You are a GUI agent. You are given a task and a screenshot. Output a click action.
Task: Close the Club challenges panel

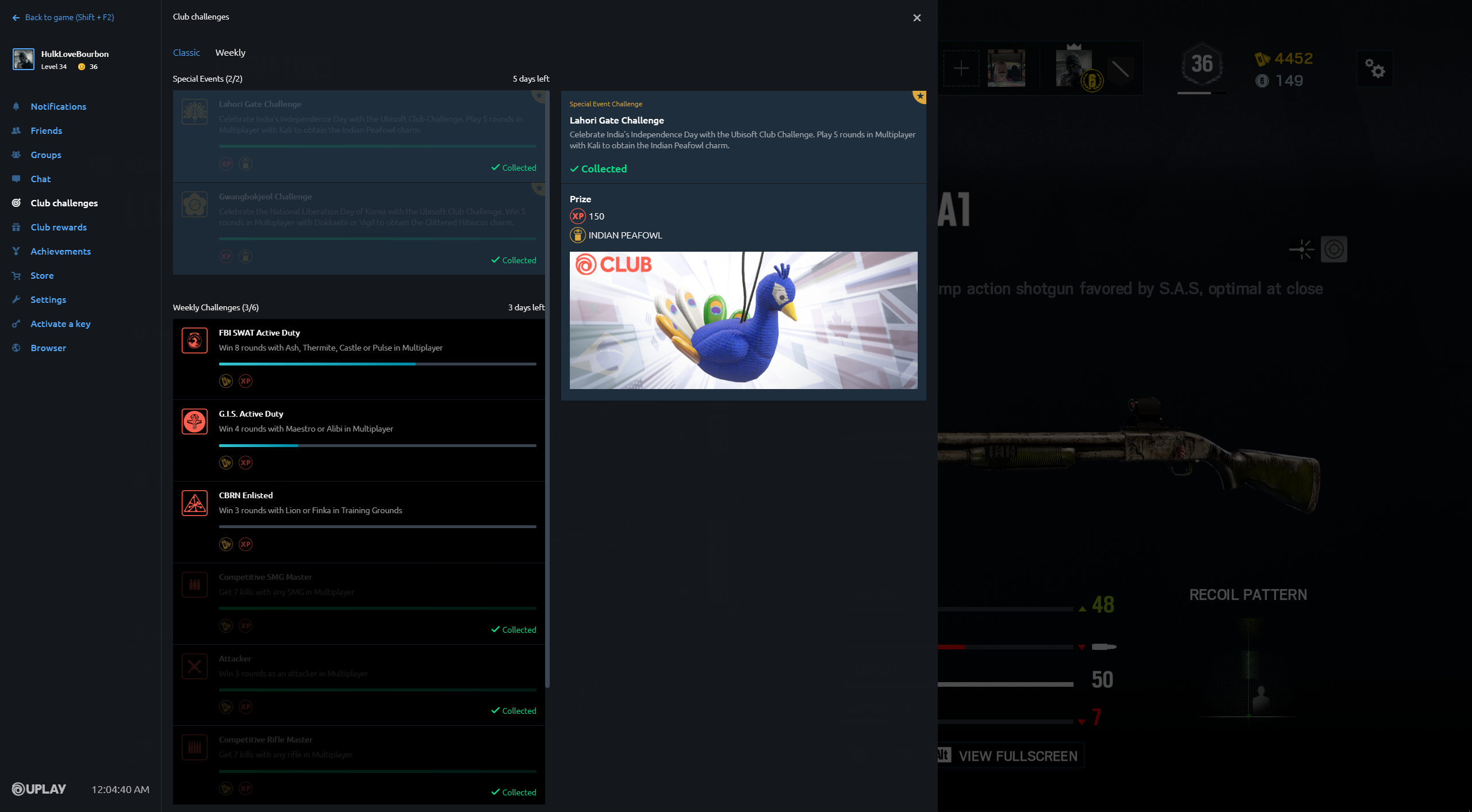pos(917,18)
